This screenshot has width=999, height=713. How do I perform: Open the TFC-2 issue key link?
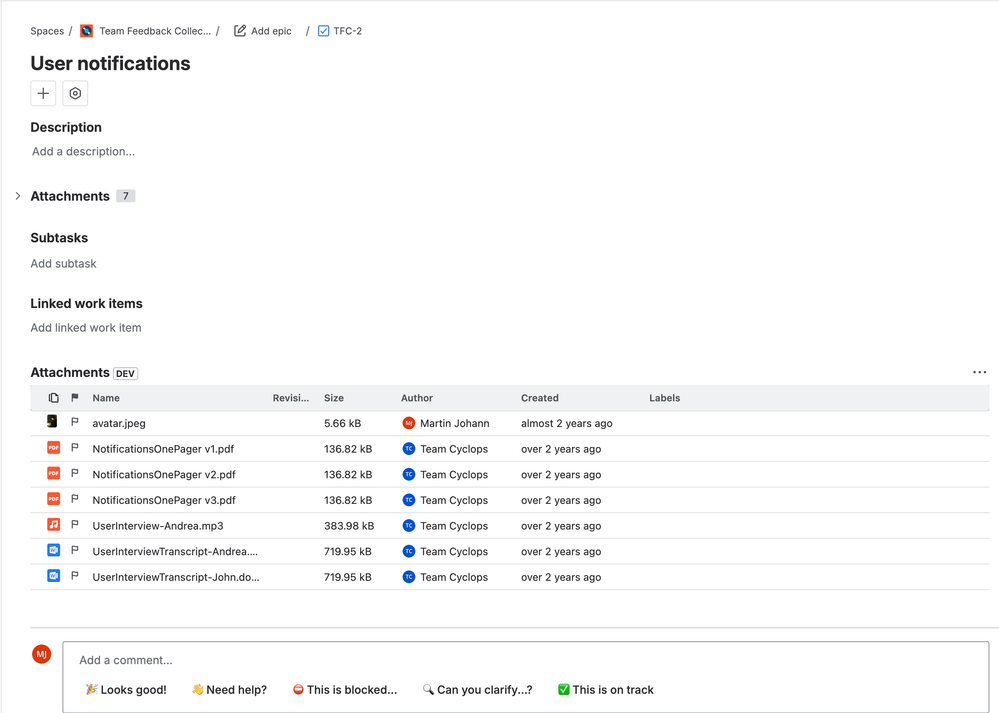(x=348, y=31)
